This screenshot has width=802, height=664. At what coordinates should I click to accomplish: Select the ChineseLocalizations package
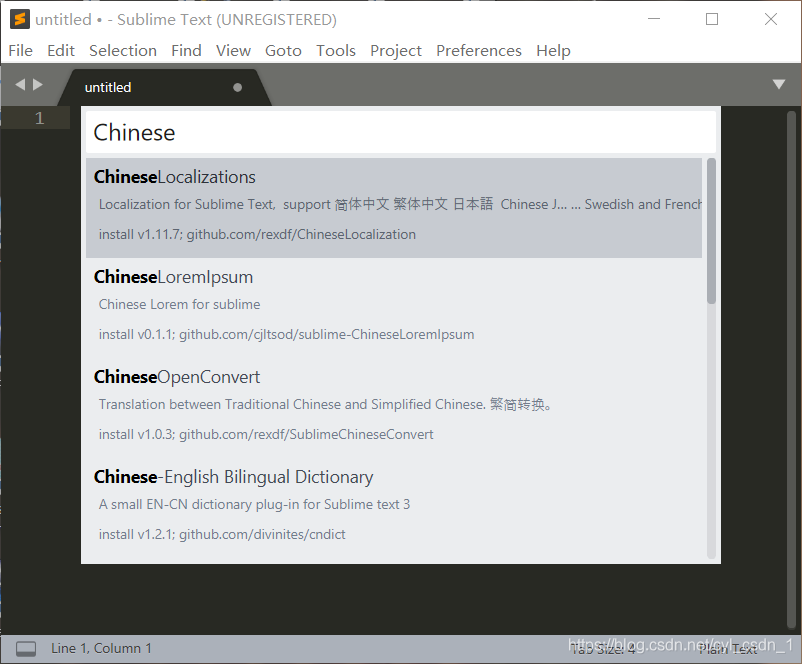(394, 208)
